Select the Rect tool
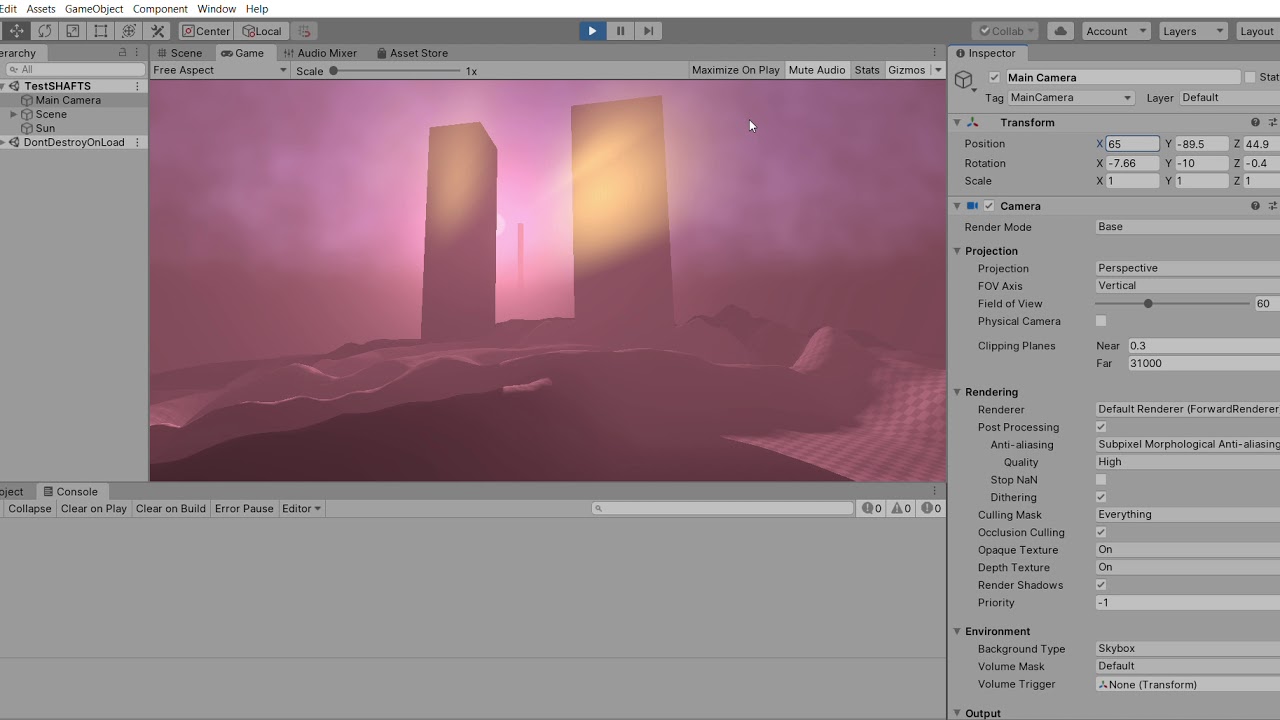The image size is (1280, 720). 101,31
